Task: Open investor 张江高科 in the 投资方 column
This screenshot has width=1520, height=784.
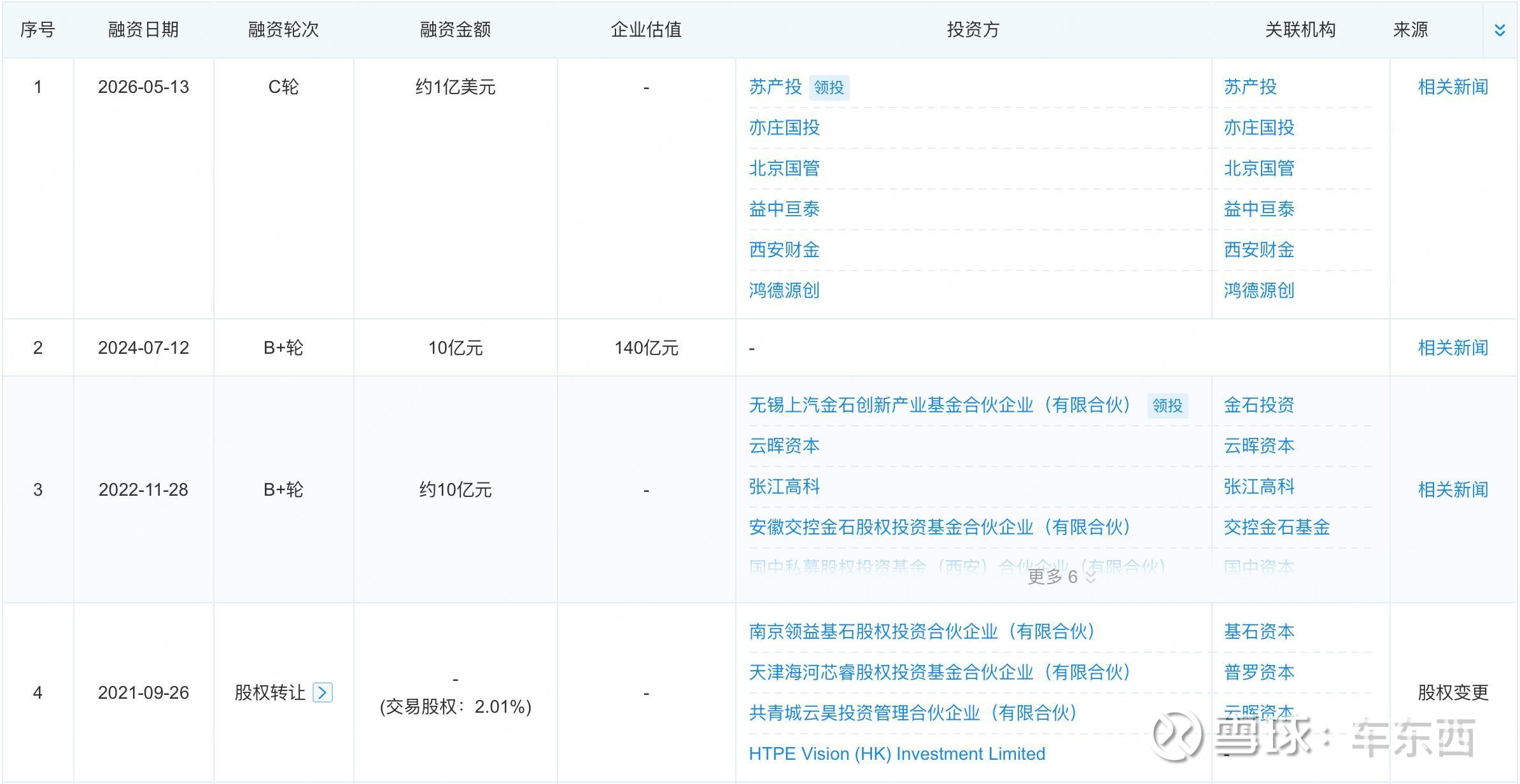Action: click(784, 487)
